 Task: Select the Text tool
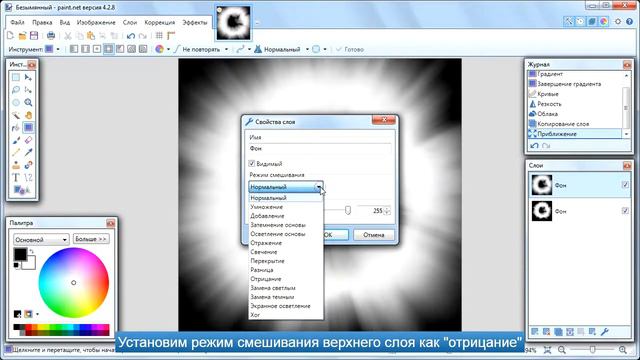[16, 178]
